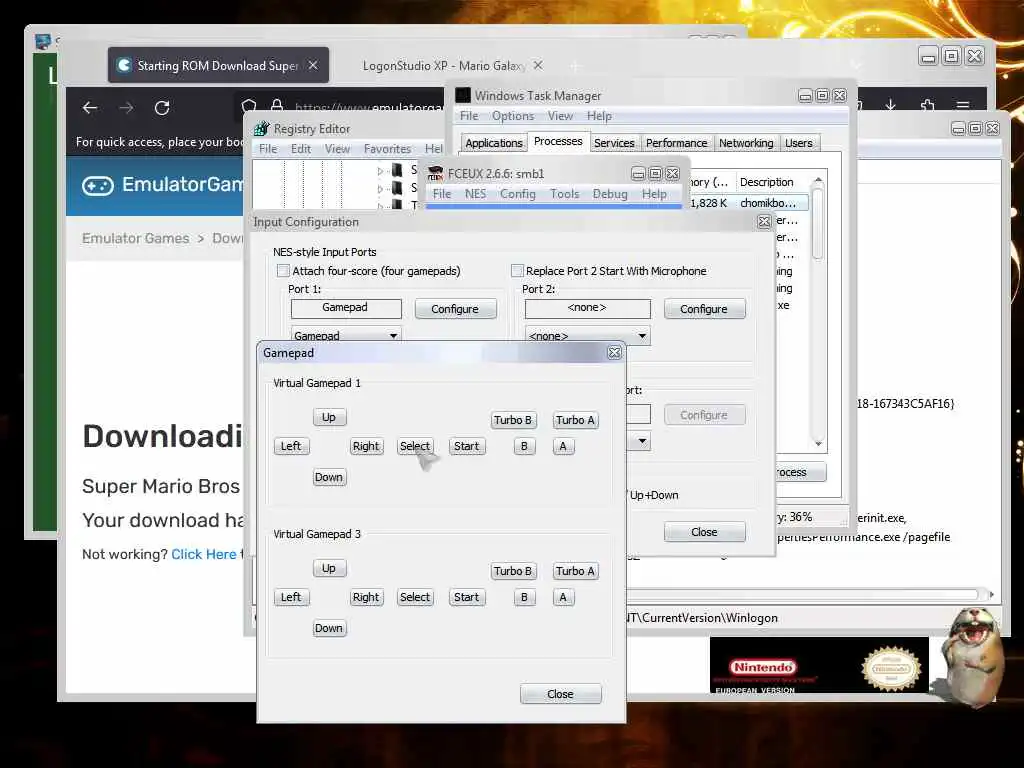Open the browser extensions puzzle icon
1024x768 pixels.
pos(927,104)
